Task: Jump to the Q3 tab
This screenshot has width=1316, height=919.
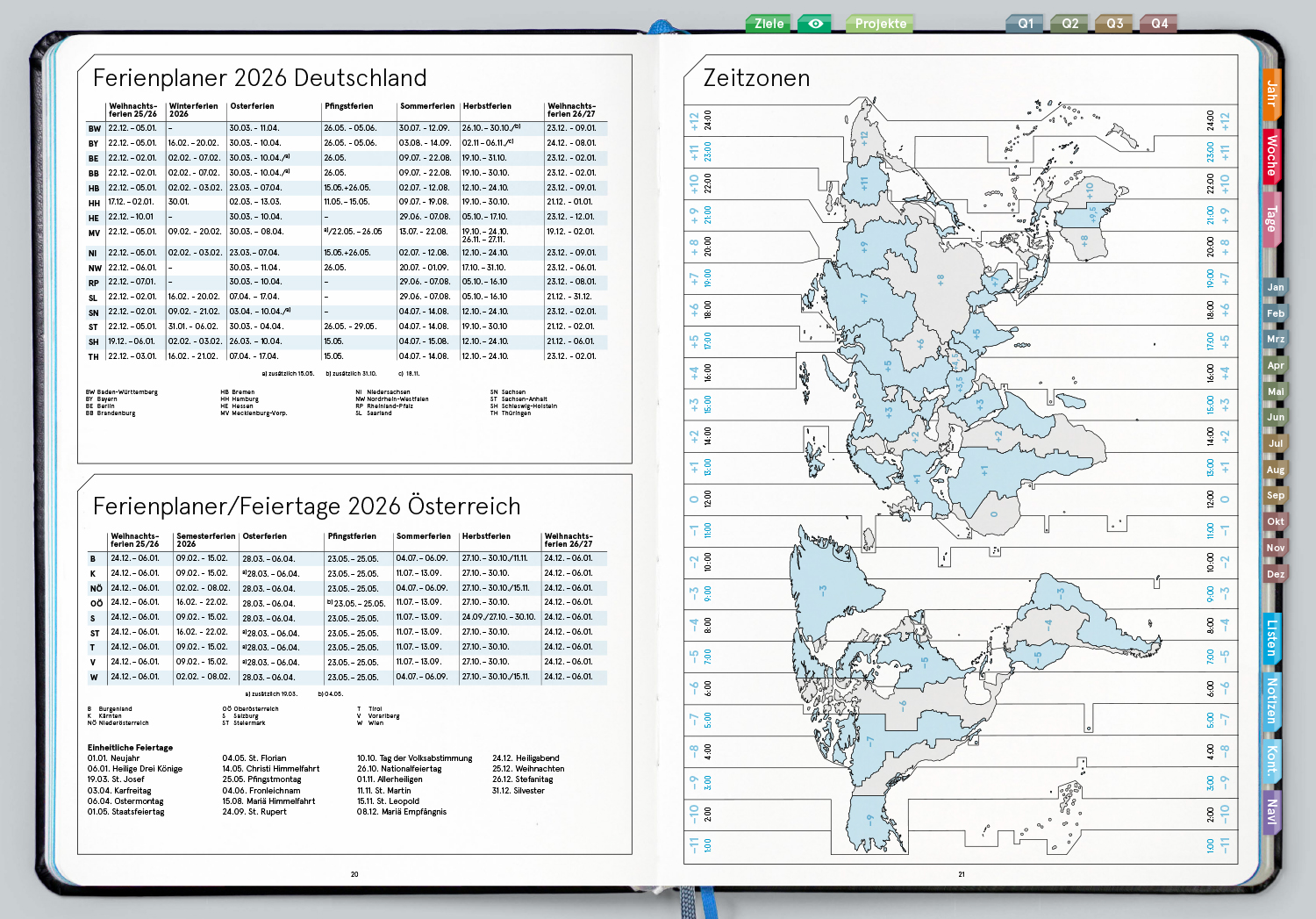Action: (x=1115, y=24)
